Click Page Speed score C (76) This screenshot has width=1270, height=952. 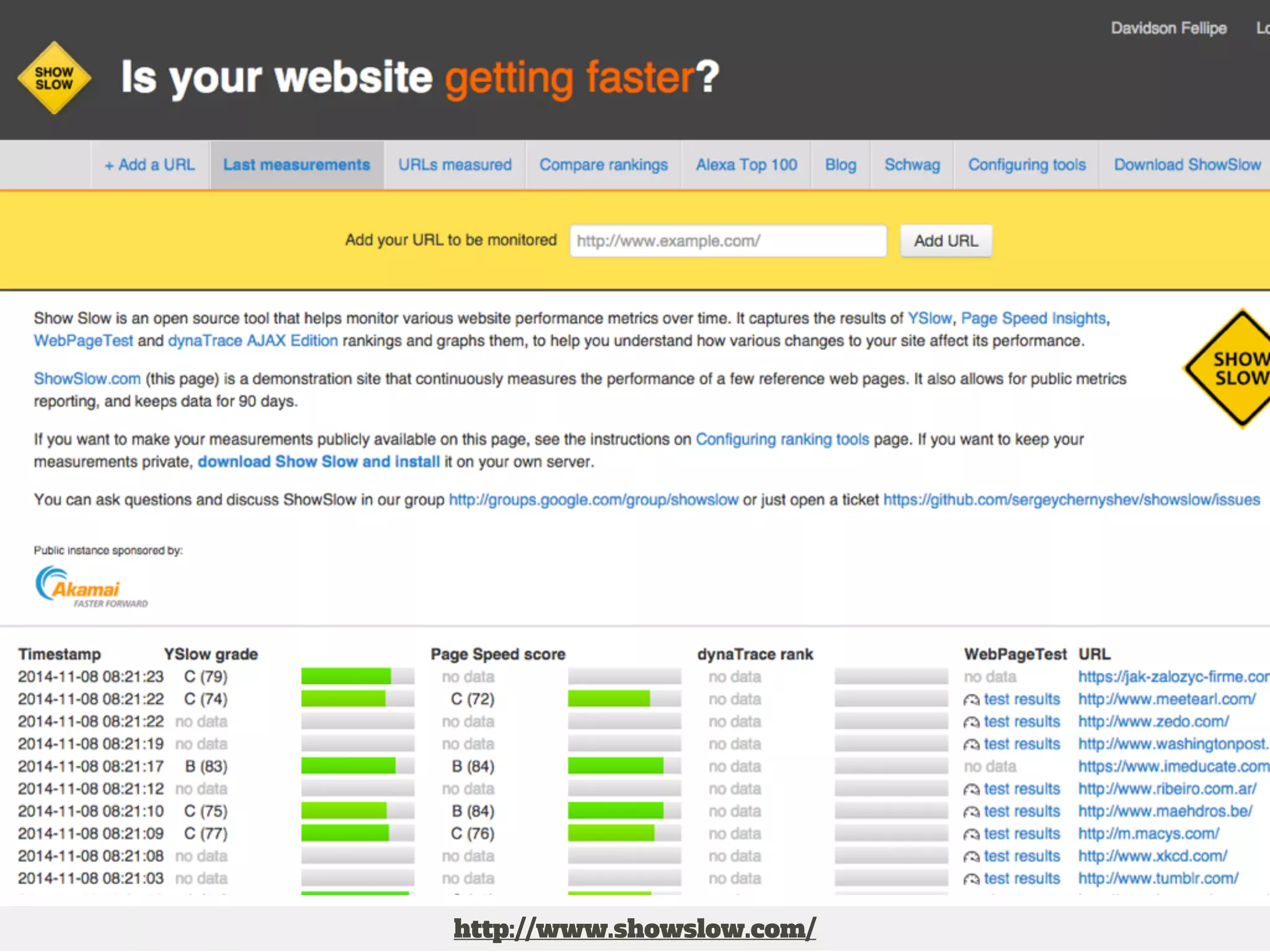point(473,834)
